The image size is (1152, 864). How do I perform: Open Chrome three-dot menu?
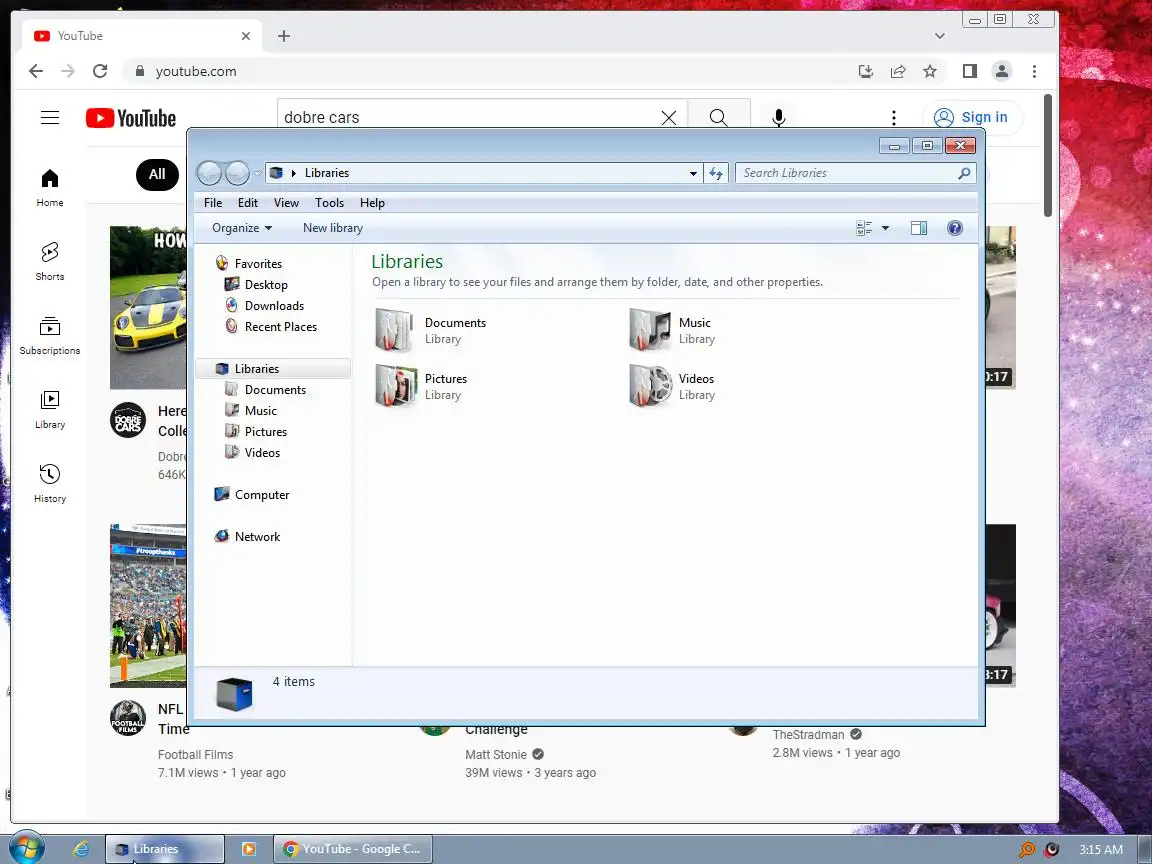click(1034, 71)
